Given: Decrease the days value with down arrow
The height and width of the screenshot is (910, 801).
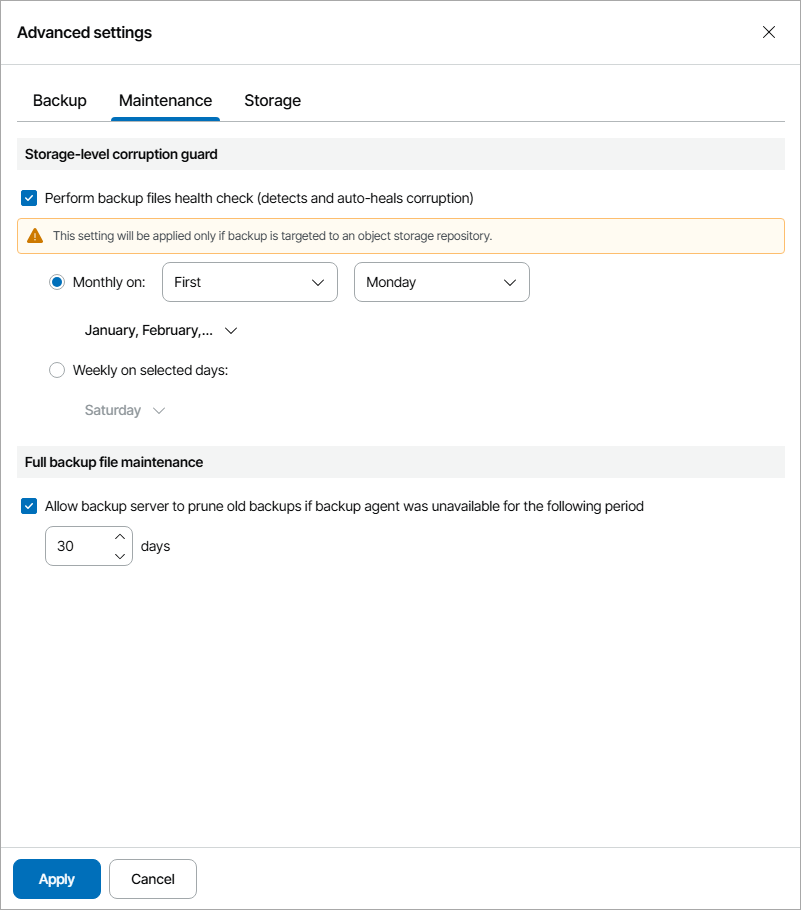Looking at the screenshot, I should [x=120, y=556].
